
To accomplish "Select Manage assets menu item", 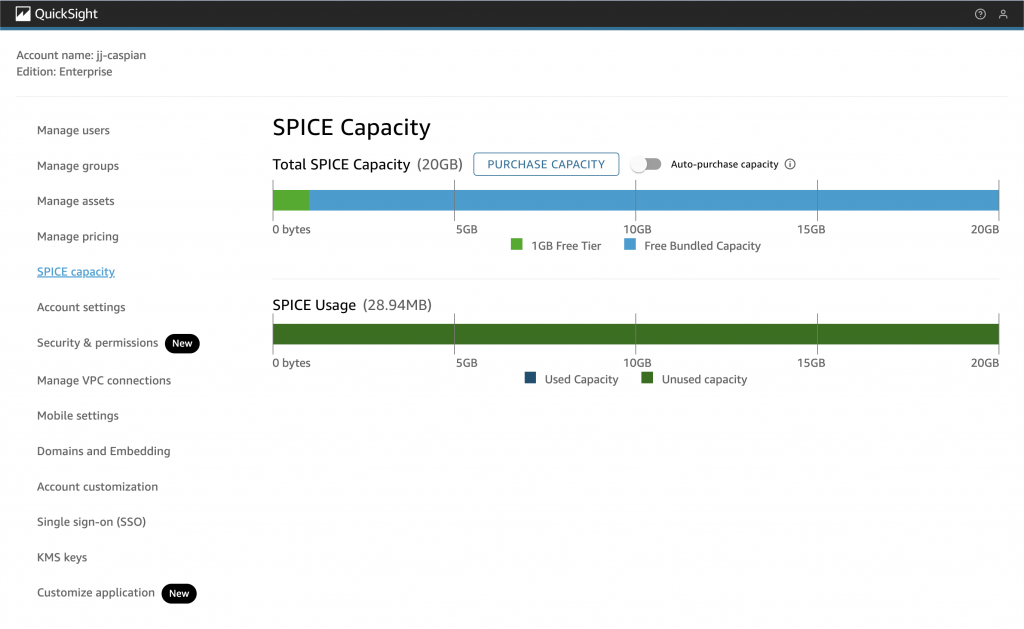I will coord(76,201).
